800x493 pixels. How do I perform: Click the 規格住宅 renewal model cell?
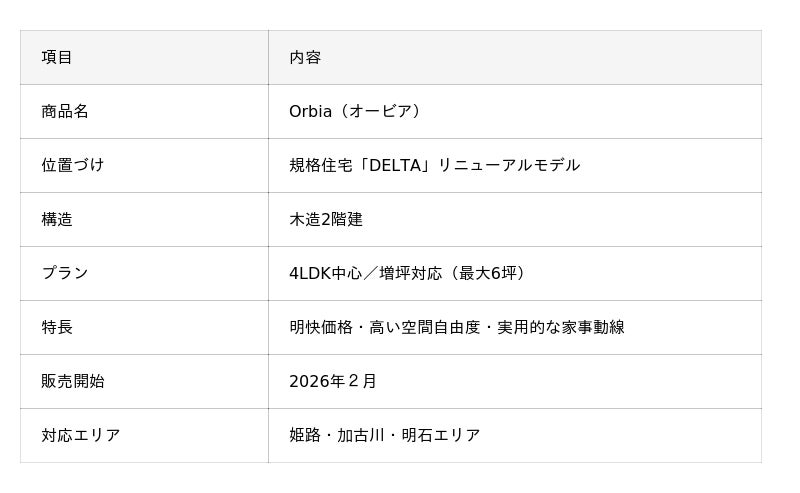pyautogui.click(x=434, y=165)
